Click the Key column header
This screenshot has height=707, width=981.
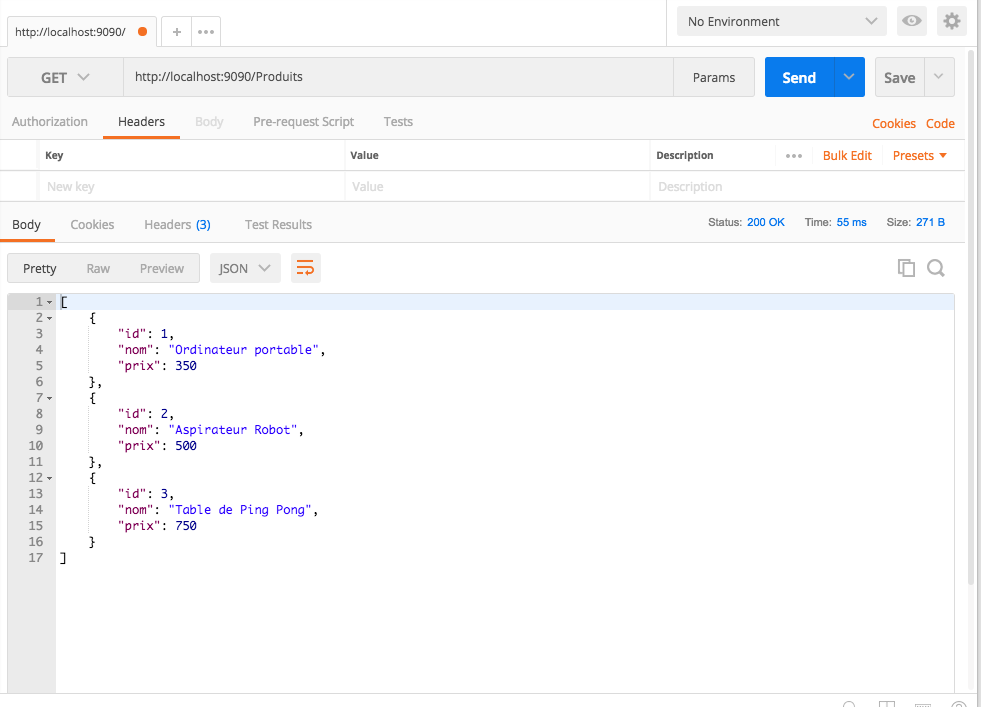[54, 155]
